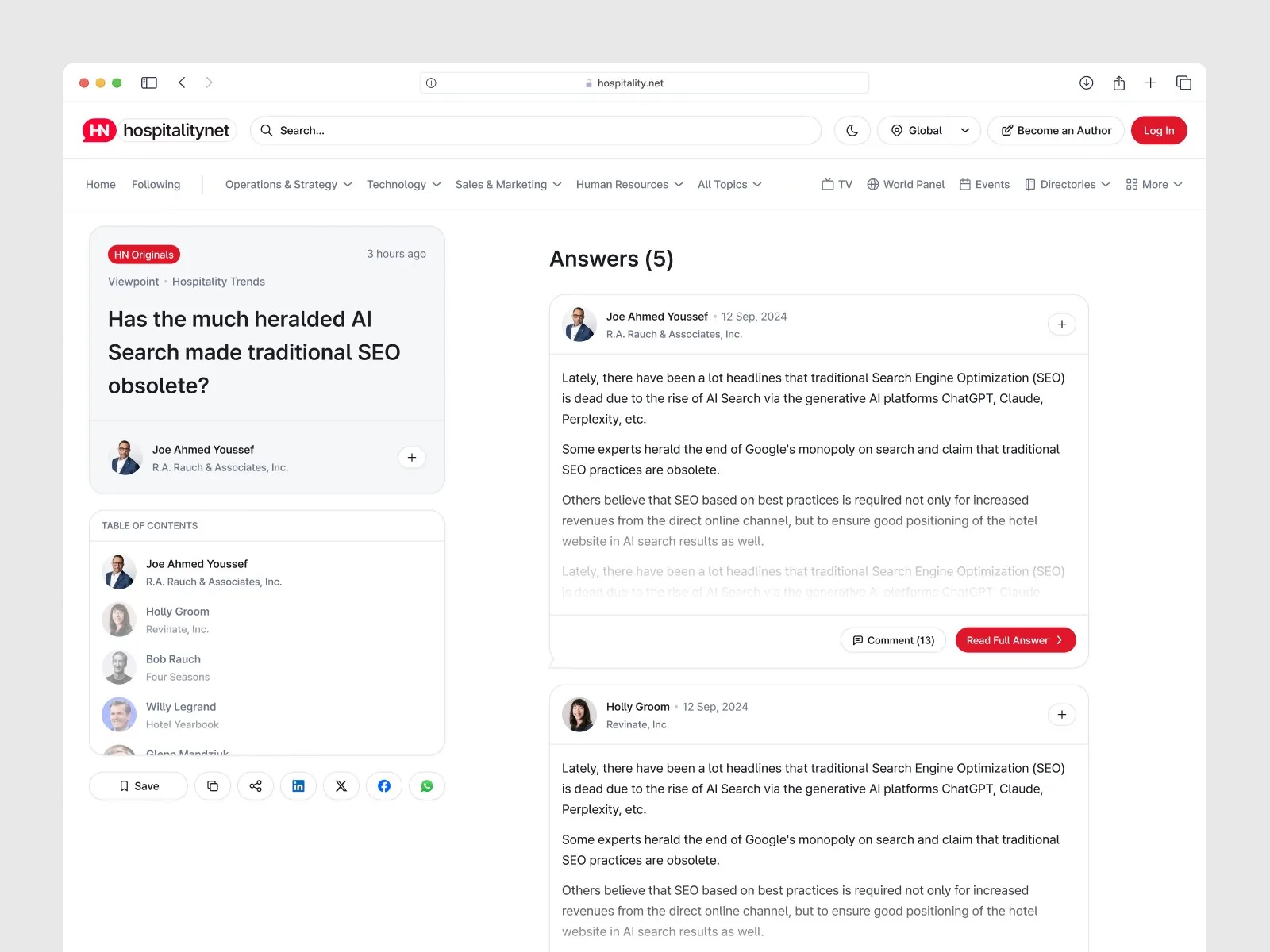
Task: Click Joe Ahmed Youssef name in first answer
Action: click(x=657, y=316)
